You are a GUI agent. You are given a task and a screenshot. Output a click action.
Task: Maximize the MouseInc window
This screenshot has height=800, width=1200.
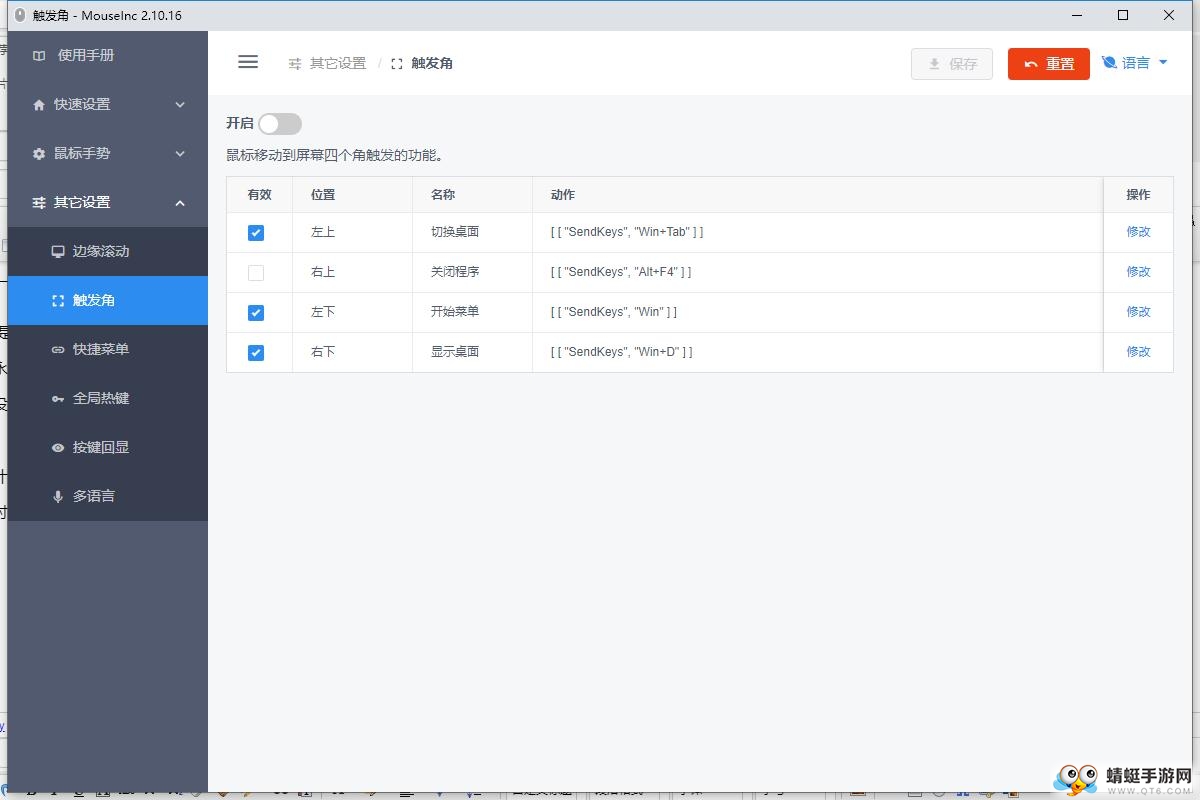coord(1123,15)
